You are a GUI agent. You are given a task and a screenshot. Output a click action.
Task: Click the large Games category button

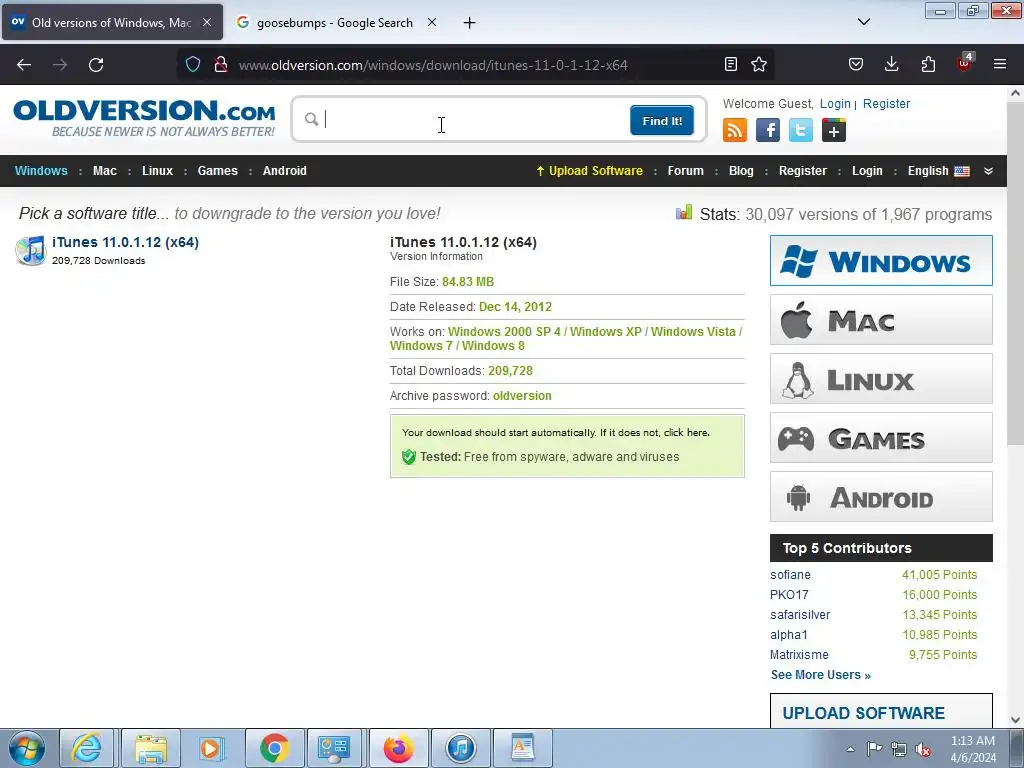881,438
